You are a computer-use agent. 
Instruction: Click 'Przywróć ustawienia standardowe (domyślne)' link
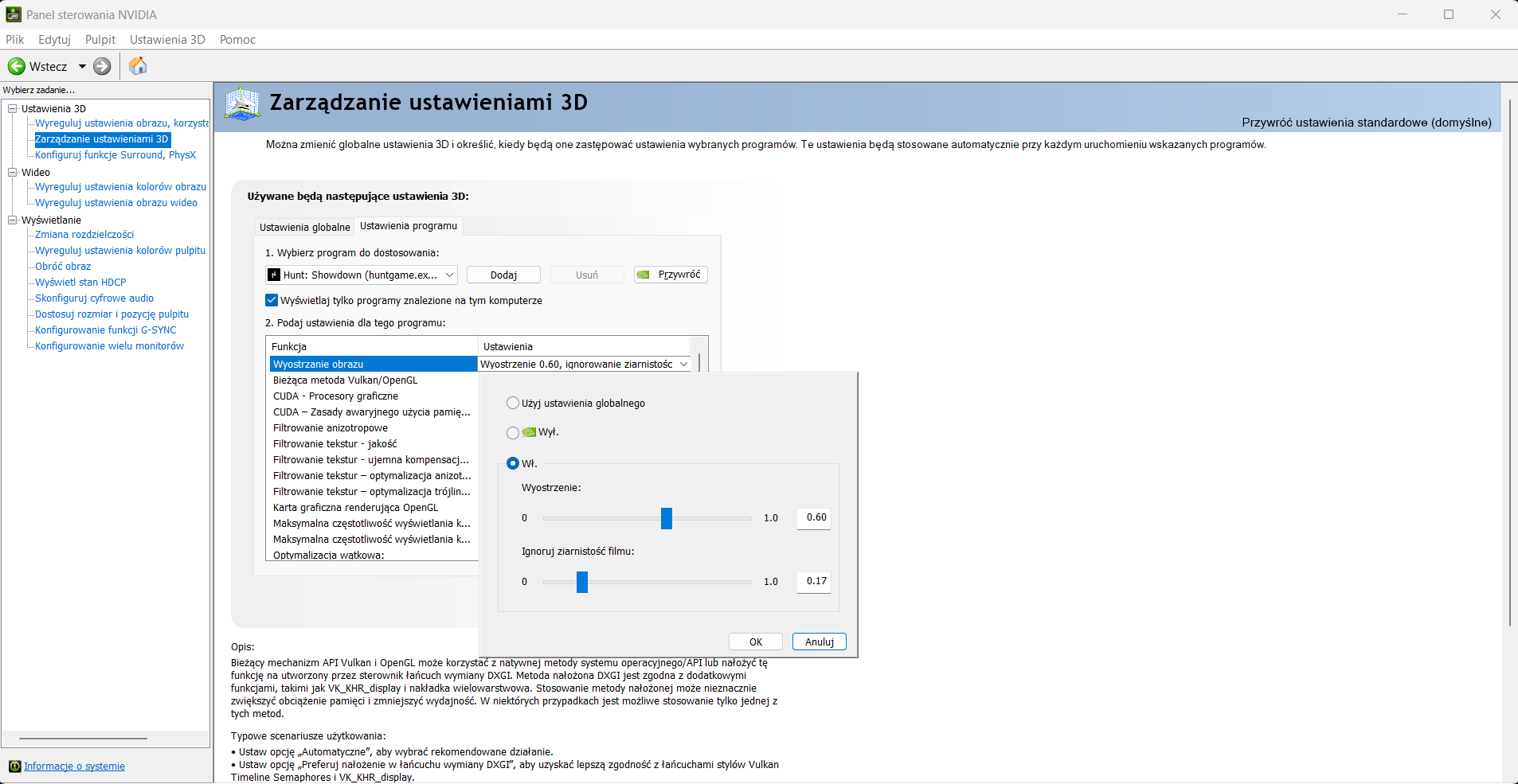(x=1367, y=122)
